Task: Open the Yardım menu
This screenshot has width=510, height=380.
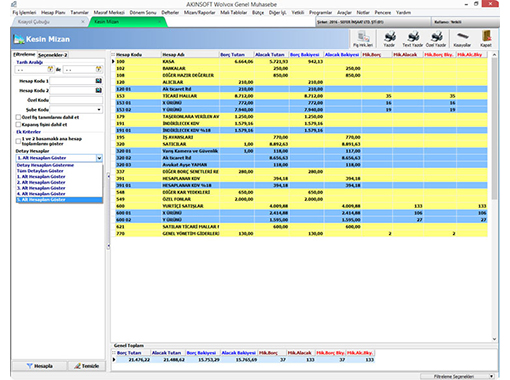Action: tap(403, 13)
